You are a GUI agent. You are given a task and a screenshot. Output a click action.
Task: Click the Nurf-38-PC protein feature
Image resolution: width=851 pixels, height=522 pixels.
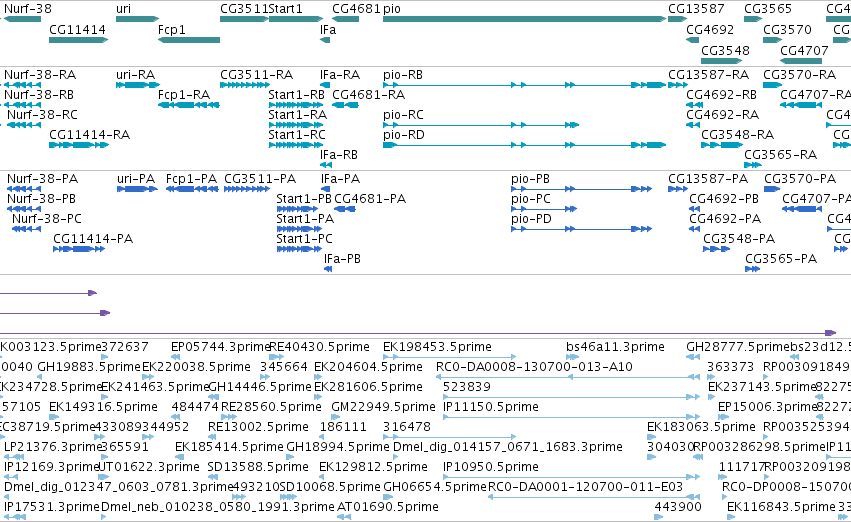[x=26, y=229]
